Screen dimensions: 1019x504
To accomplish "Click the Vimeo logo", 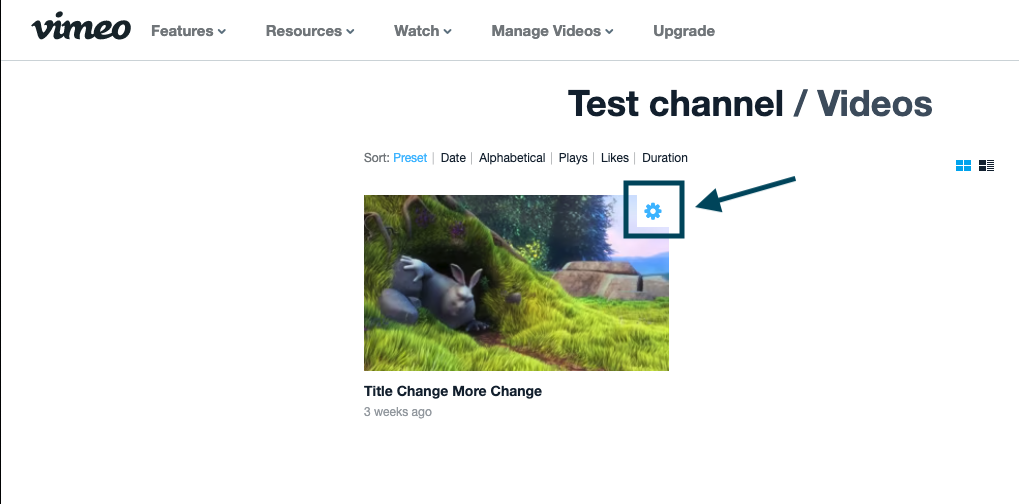I will coord(81,27).
